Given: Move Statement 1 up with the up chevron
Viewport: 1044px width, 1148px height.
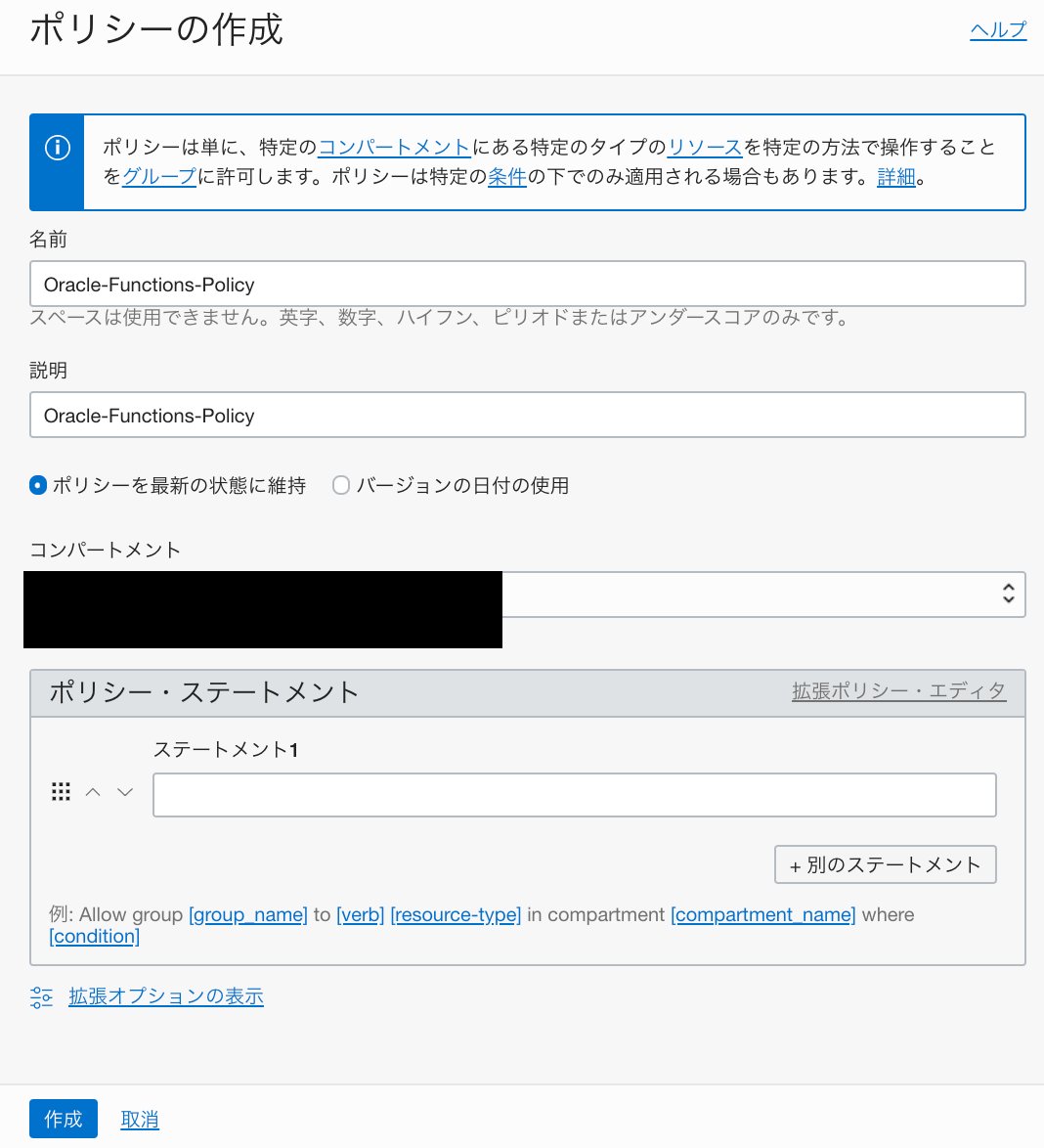Looking at the screenshot, I should point(93,792).
